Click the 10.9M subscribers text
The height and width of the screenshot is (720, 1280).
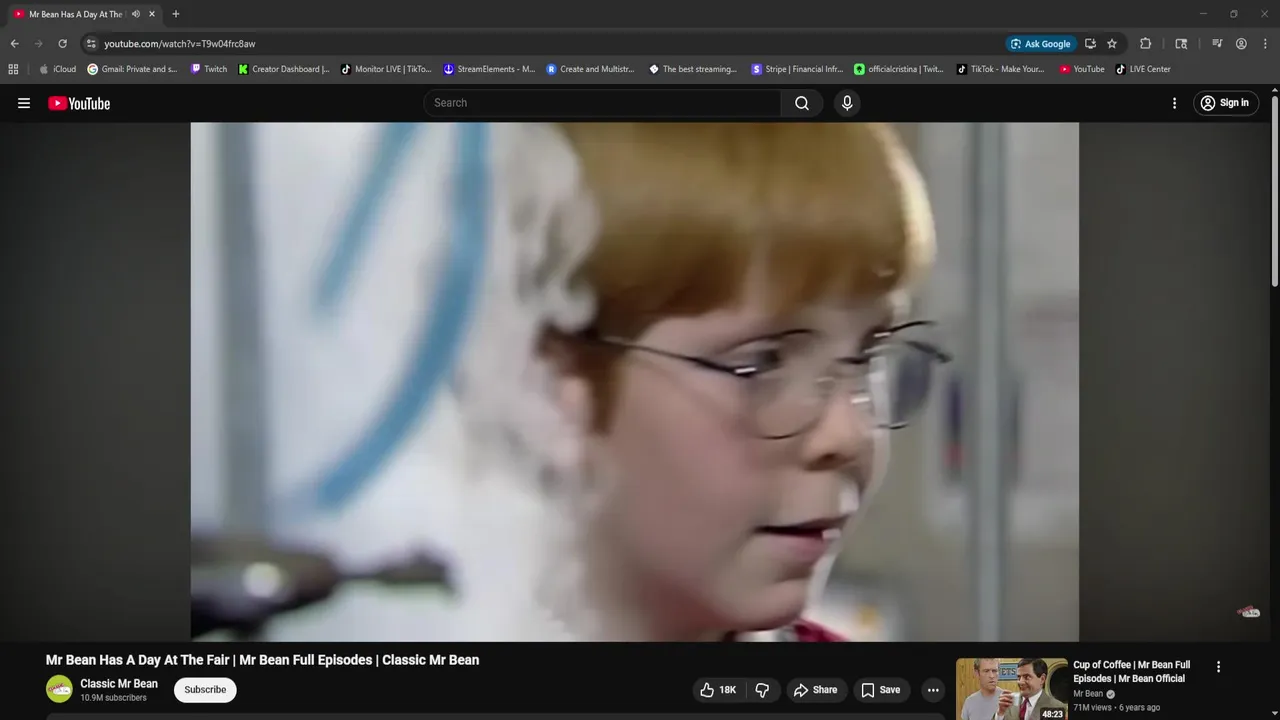tap(113, 698)
